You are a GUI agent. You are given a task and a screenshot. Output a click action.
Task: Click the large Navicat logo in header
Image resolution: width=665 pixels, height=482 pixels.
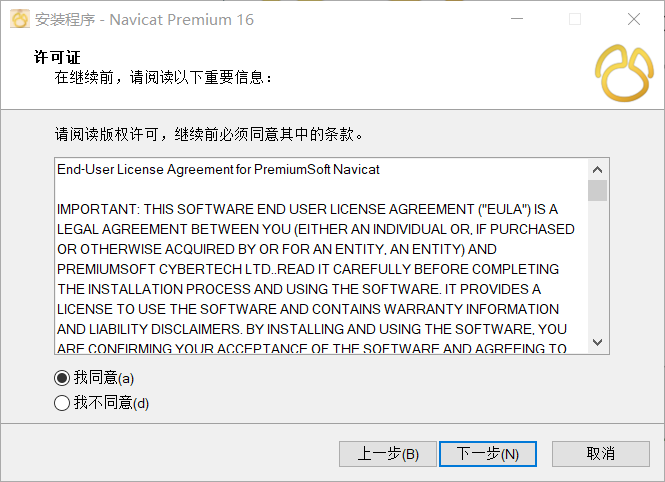pos(624,73)
